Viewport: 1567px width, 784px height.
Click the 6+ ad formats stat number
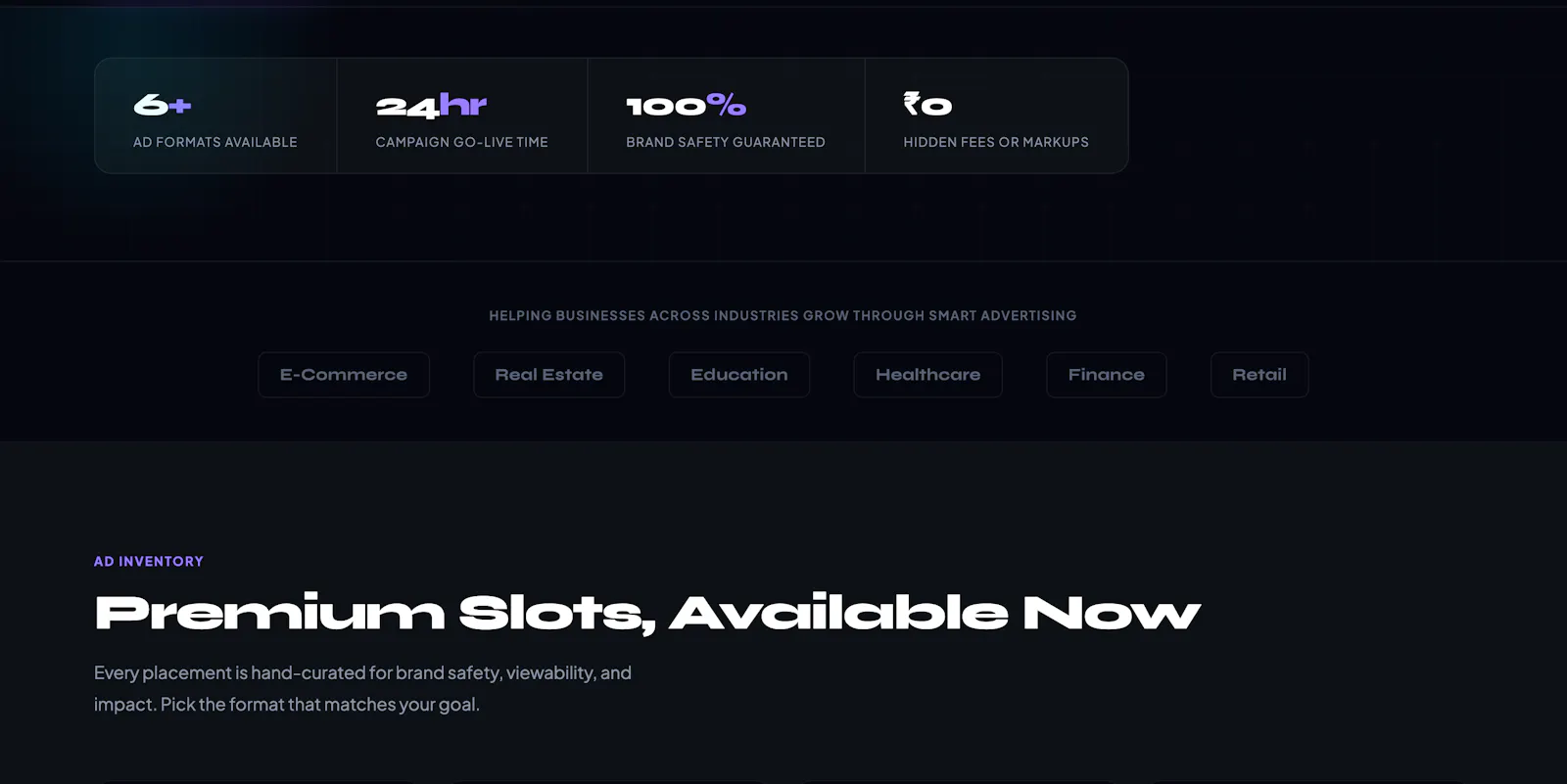(163, 105)
